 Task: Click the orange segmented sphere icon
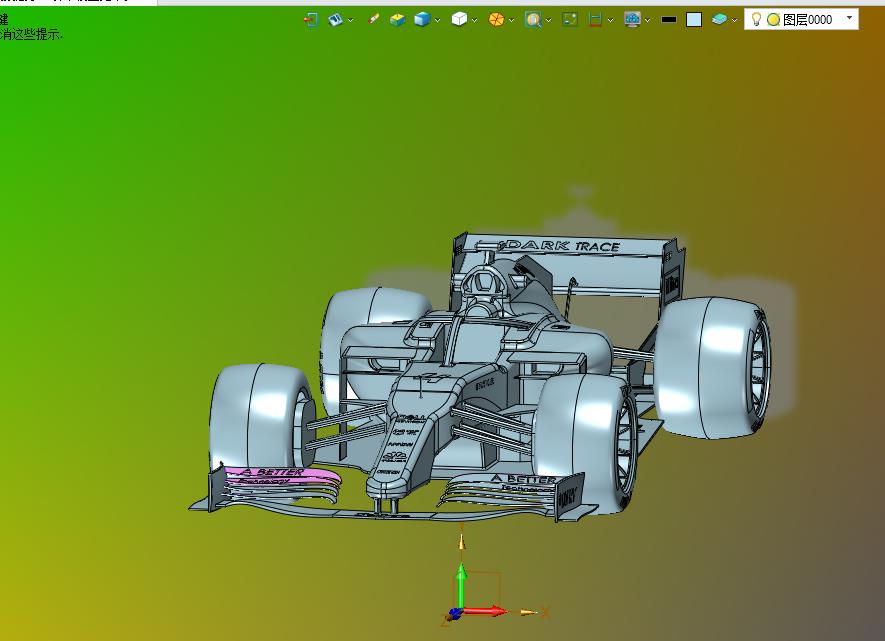click(x=496, y=20)
